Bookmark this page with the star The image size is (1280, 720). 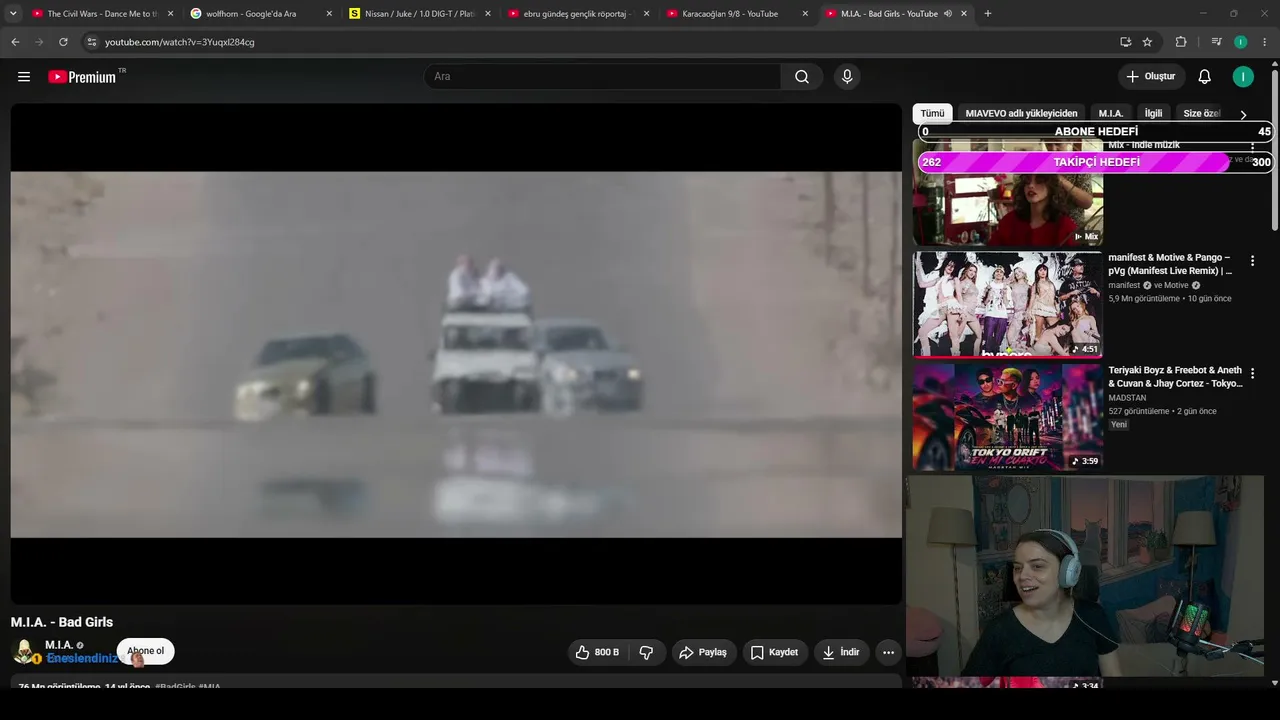[1147, 42]
